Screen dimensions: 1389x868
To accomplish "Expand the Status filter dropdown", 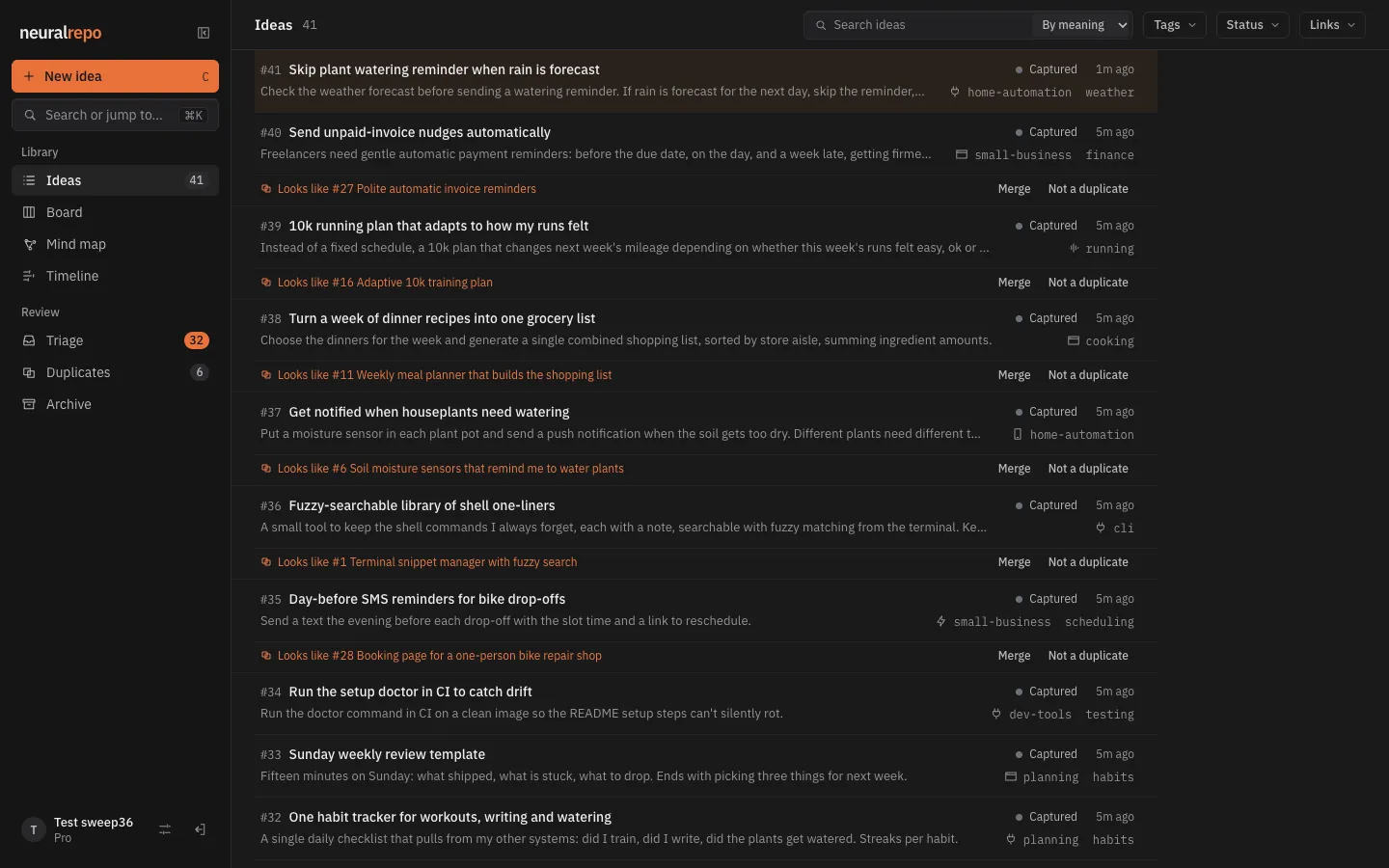I will click(x=1252, y=25).
